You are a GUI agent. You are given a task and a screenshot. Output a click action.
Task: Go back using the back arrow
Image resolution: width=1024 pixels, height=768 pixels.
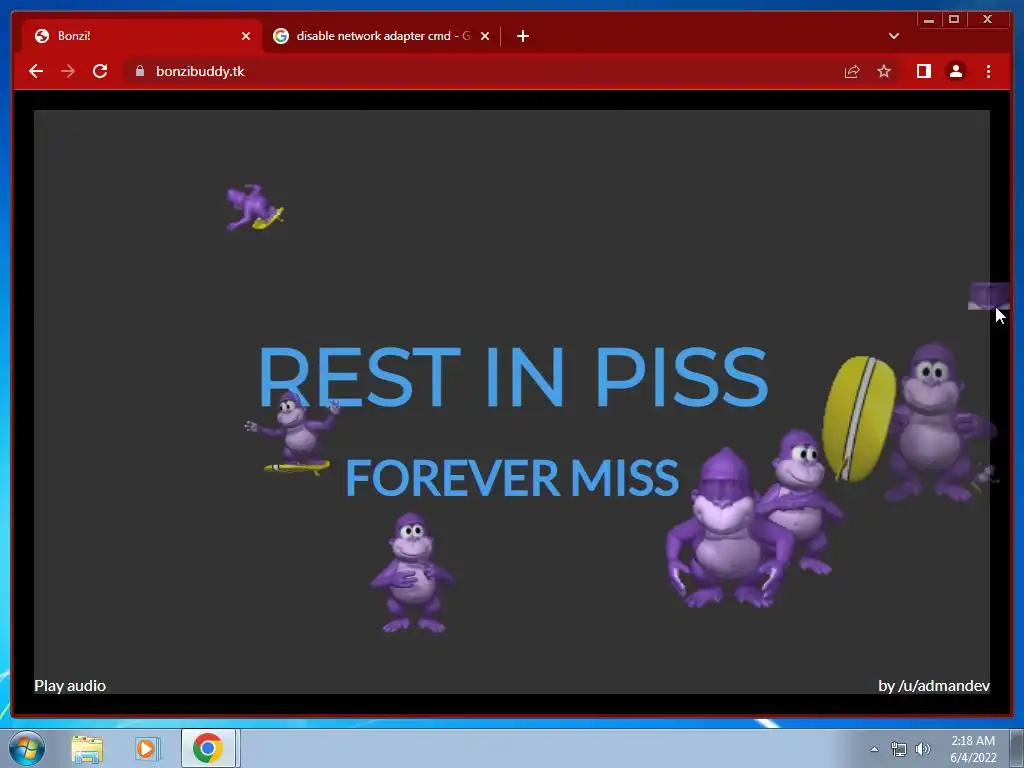tap(36, 71)
